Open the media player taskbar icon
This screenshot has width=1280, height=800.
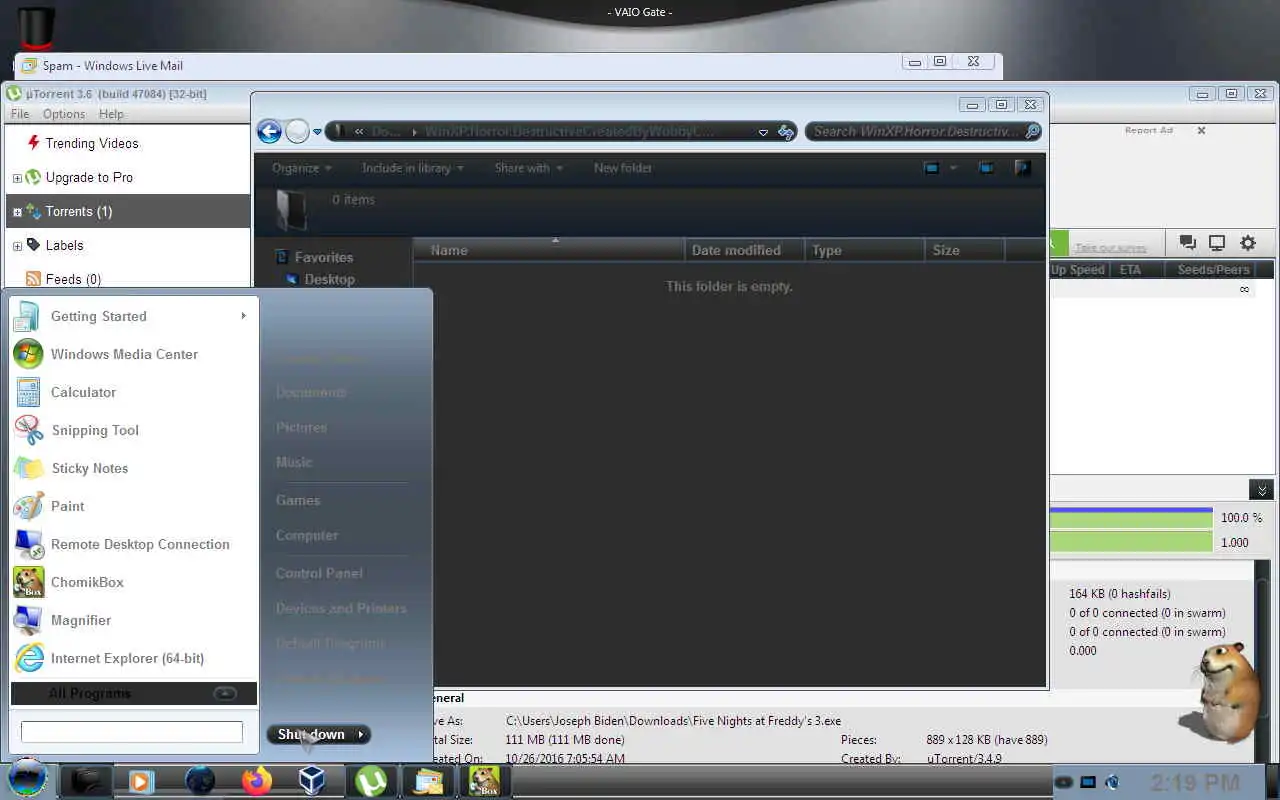(x=141, y=780)
